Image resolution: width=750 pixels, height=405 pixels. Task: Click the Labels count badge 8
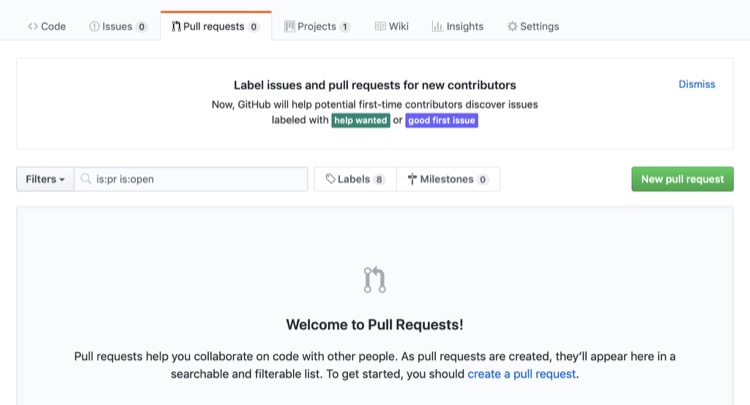[x=379, y=180]
